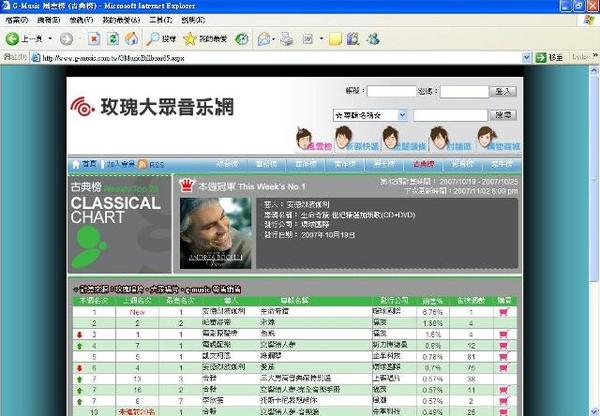
Task: Click the '0.49%' sales percentage cell
Action: pos(432,412)
